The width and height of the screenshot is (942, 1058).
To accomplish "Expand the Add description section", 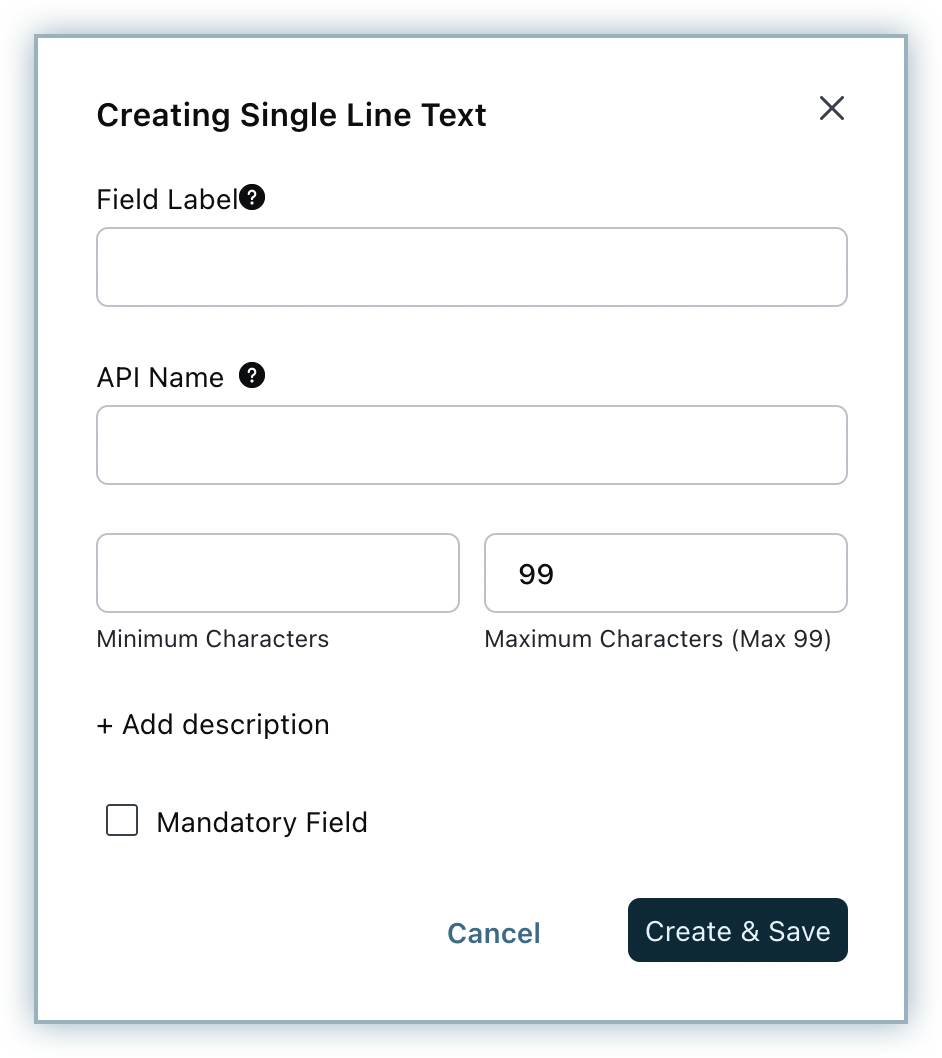I will (x=225, y=725).
